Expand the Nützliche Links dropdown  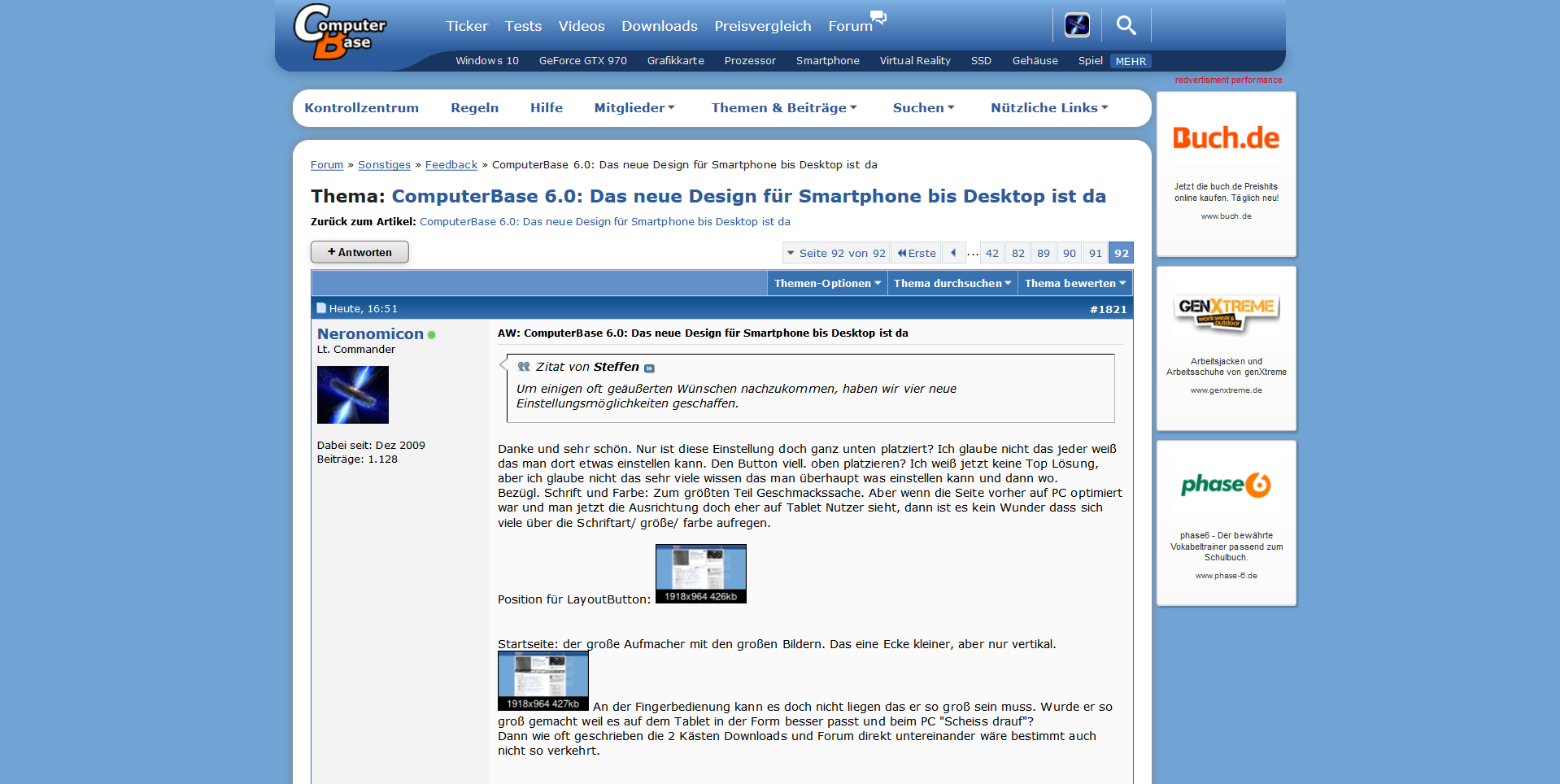point(1049,107)
